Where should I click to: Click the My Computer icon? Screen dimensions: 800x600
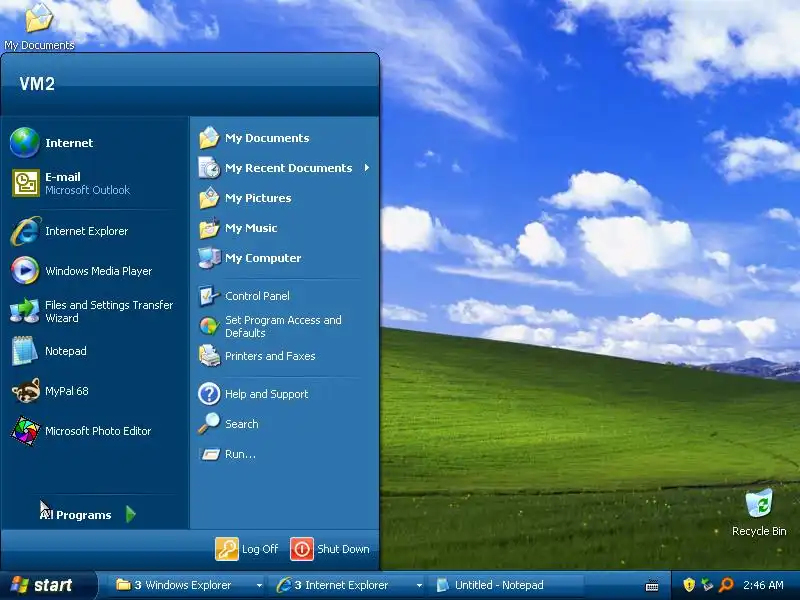(209, 258)
